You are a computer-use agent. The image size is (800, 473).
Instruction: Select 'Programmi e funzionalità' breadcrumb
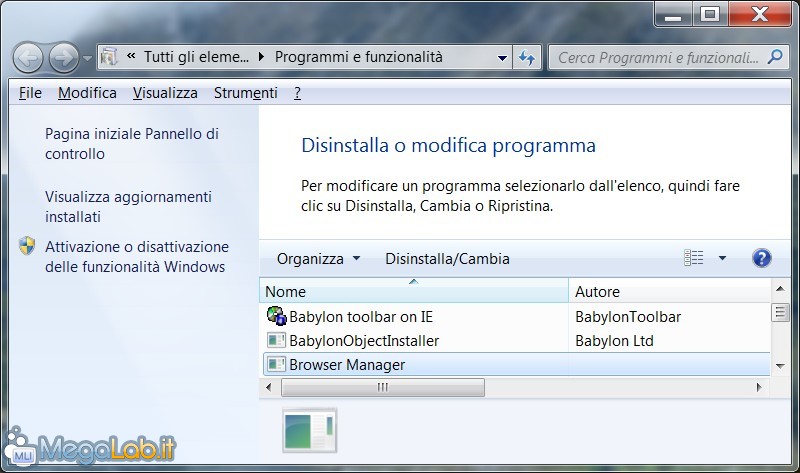click(x=359, y=57)
